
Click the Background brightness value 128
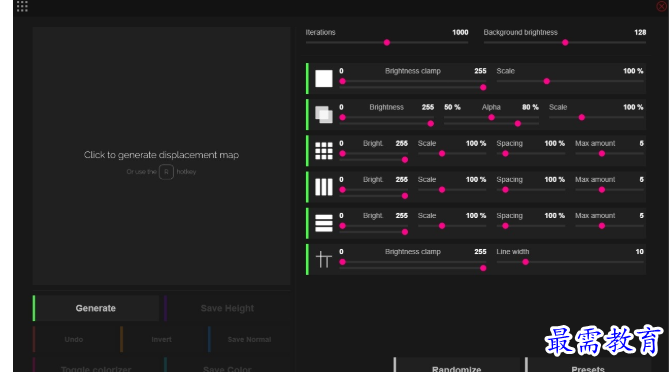(640, 32)
